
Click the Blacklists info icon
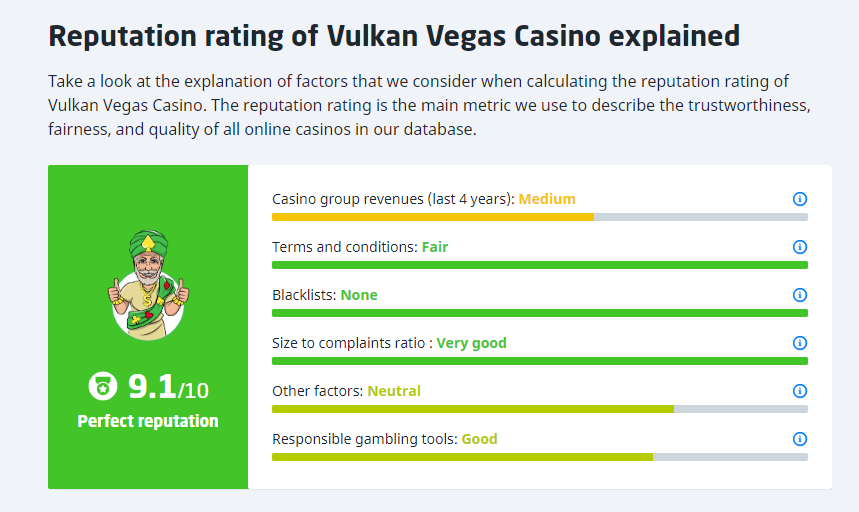(799, 295)
